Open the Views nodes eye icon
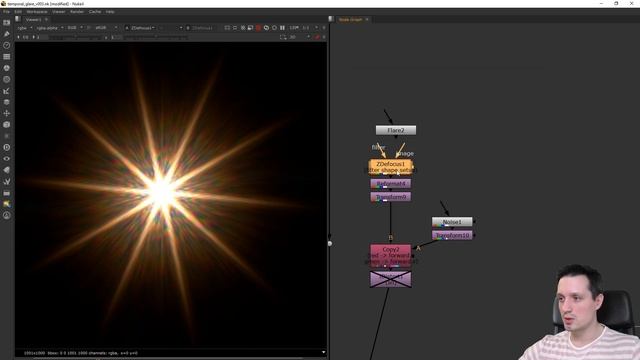Image resolution: width=640 pixels, height=360 pixels. point(7,159)
